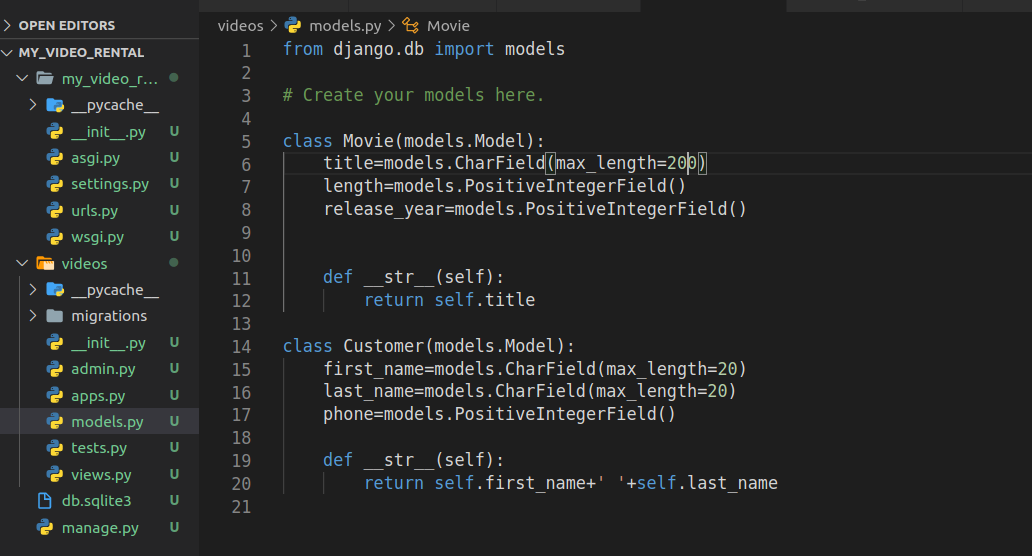Click modified dot next to videos folder
The width and height of the screenshot is (1032, 556).
174,263
